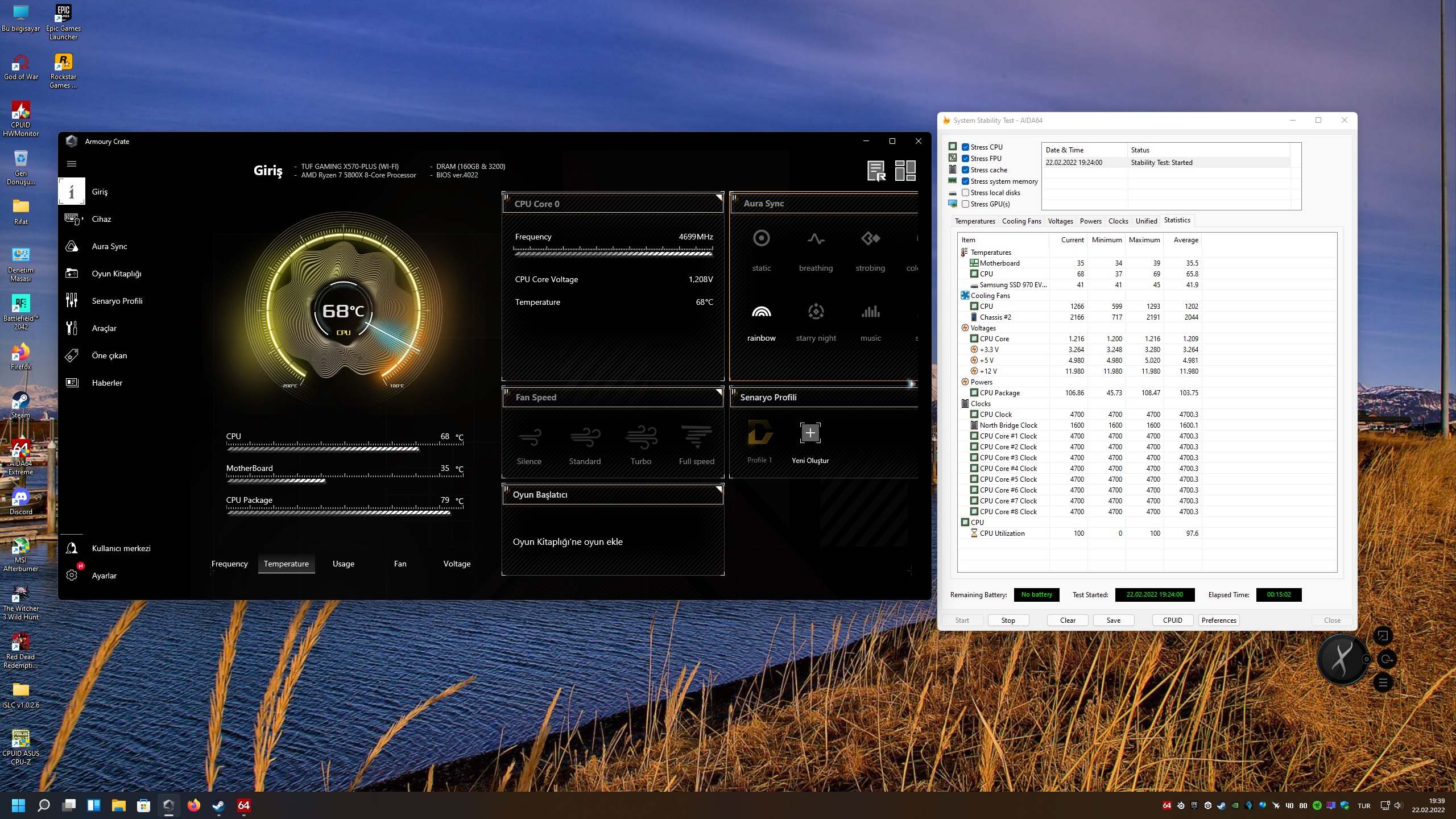Open AIDA64 Preferences
Screen dimensions: 1456x819
coord(1219,621)
